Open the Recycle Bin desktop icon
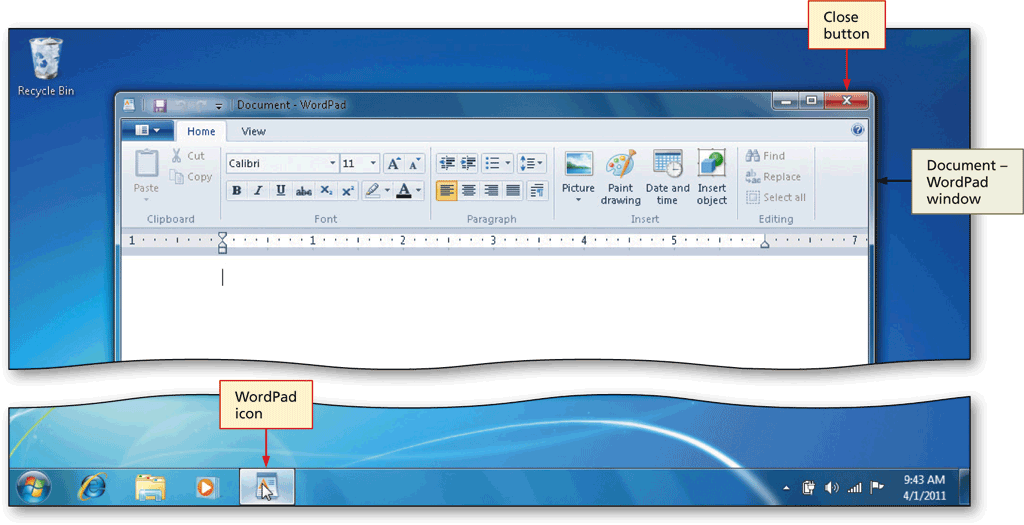The height and width of the screenshot is (525, 1024). [46, 67]
